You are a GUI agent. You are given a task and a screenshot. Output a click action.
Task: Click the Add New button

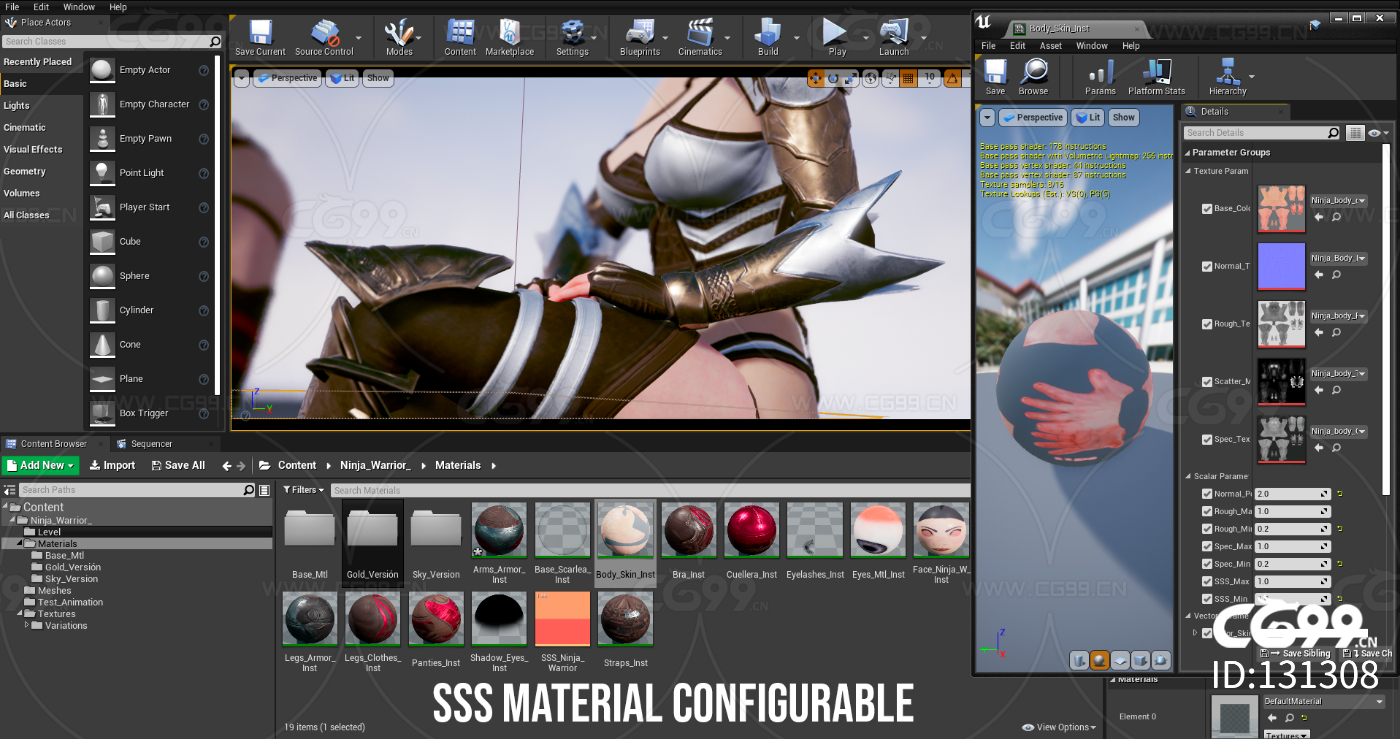(40, 465)
